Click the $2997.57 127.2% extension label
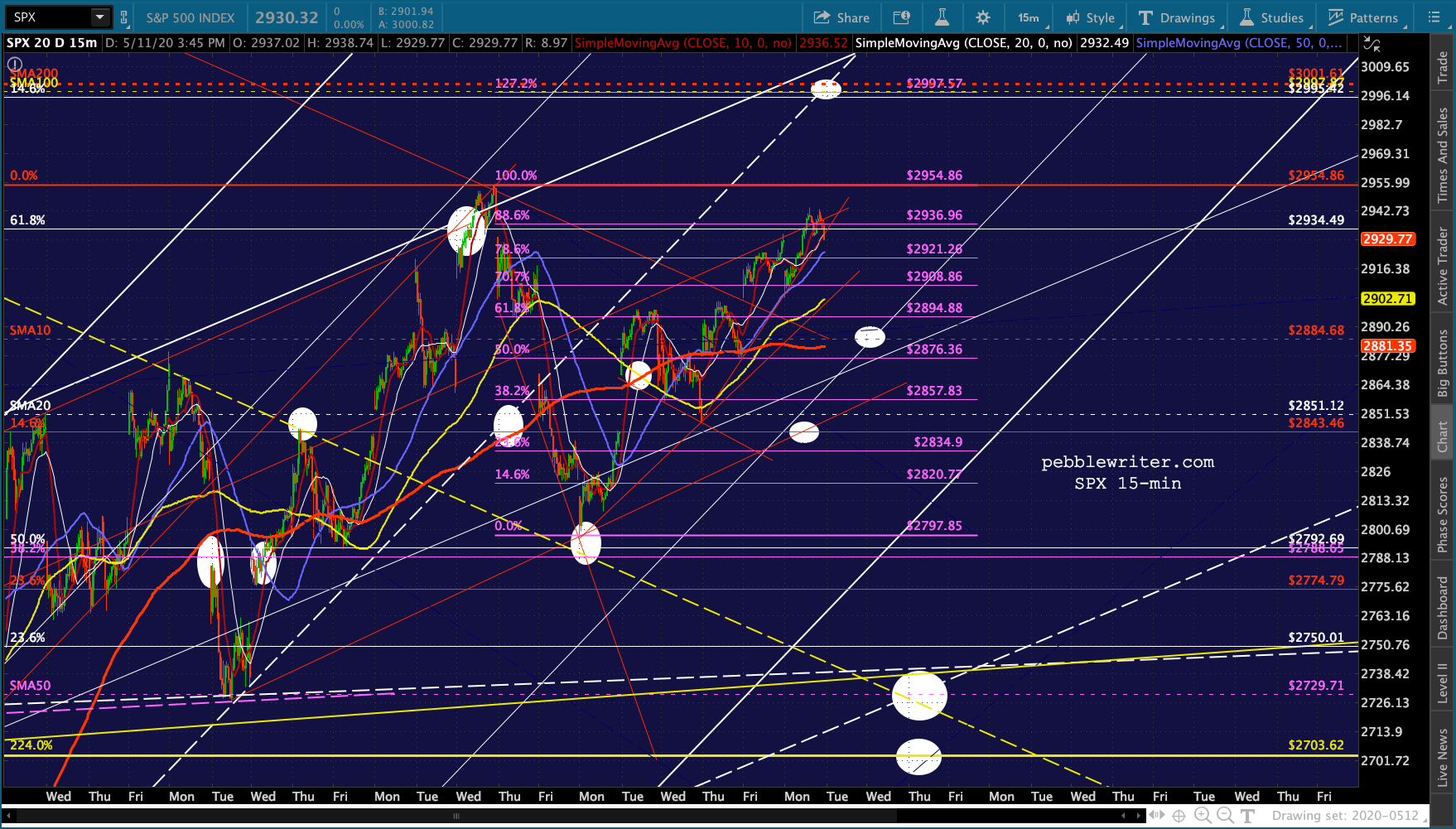The height and width of the screenshot is (829, 1456). 934,84
